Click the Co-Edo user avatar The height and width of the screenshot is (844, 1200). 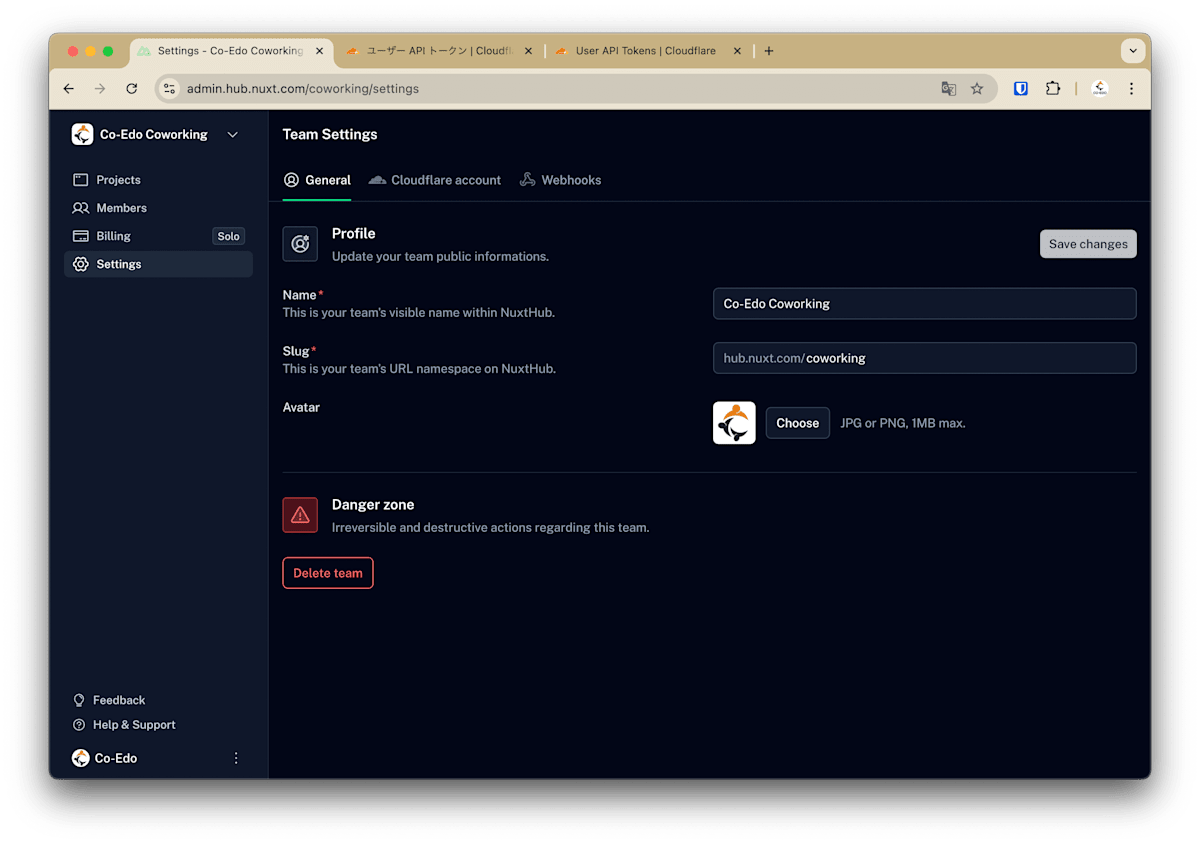pyautogui.click(x=81, y=758)
